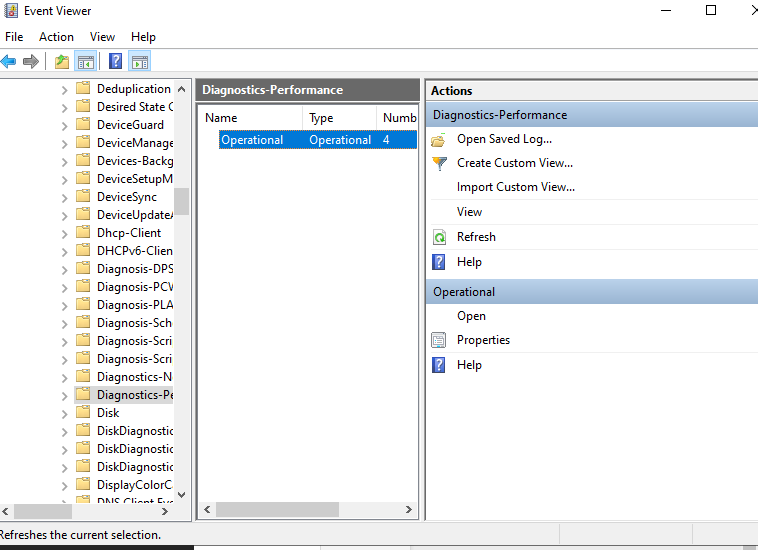Select DeviceManage tree item
Image resolution: width=758 pixels, height=550 pixels.
coord(135,143)
